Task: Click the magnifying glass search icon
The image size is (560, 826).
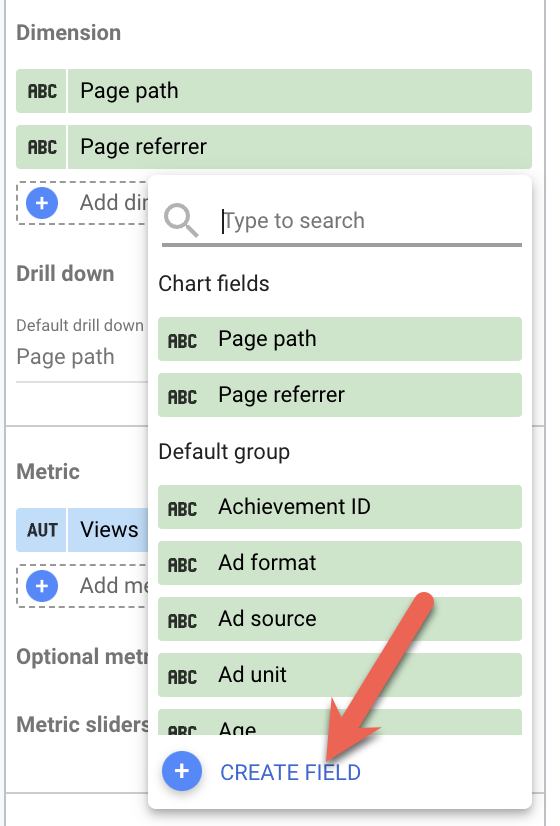Action: pos(181,221)
